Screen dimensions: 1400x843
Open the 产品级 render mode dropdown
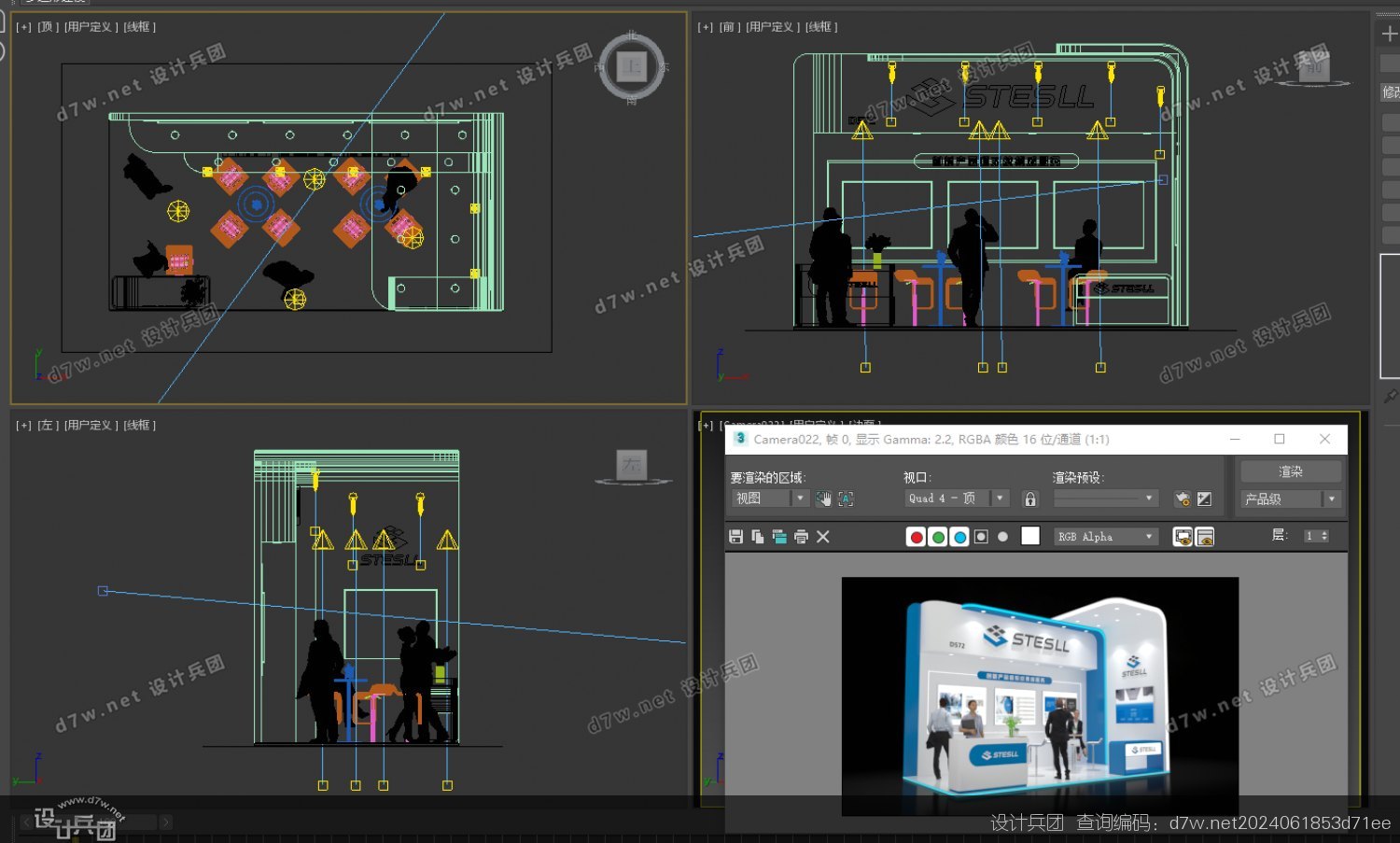click(x=1291, y=499)
